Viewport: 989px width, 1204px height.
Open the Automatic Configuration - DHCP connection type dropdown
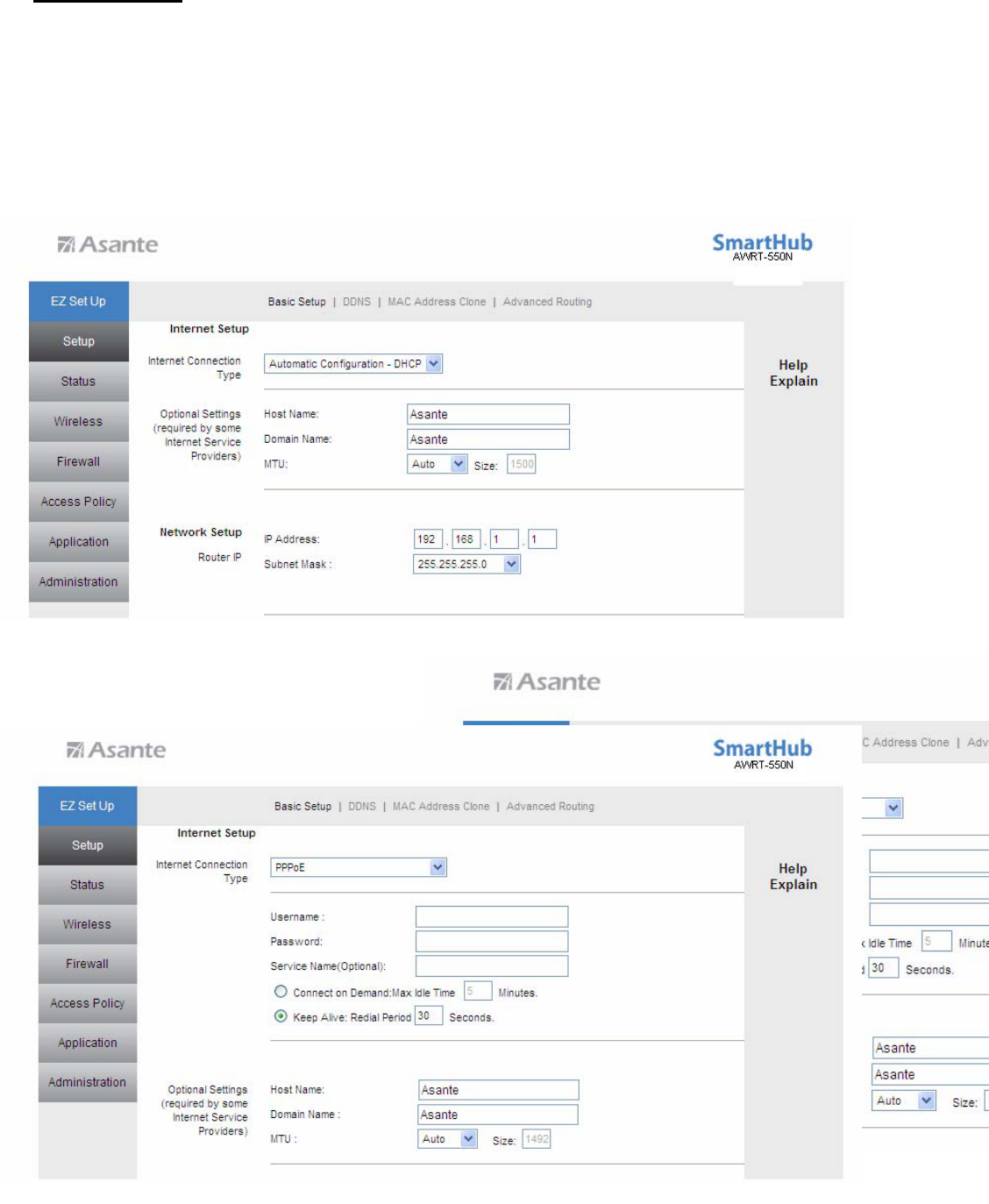pyautogui.click(x=353, y=364)
